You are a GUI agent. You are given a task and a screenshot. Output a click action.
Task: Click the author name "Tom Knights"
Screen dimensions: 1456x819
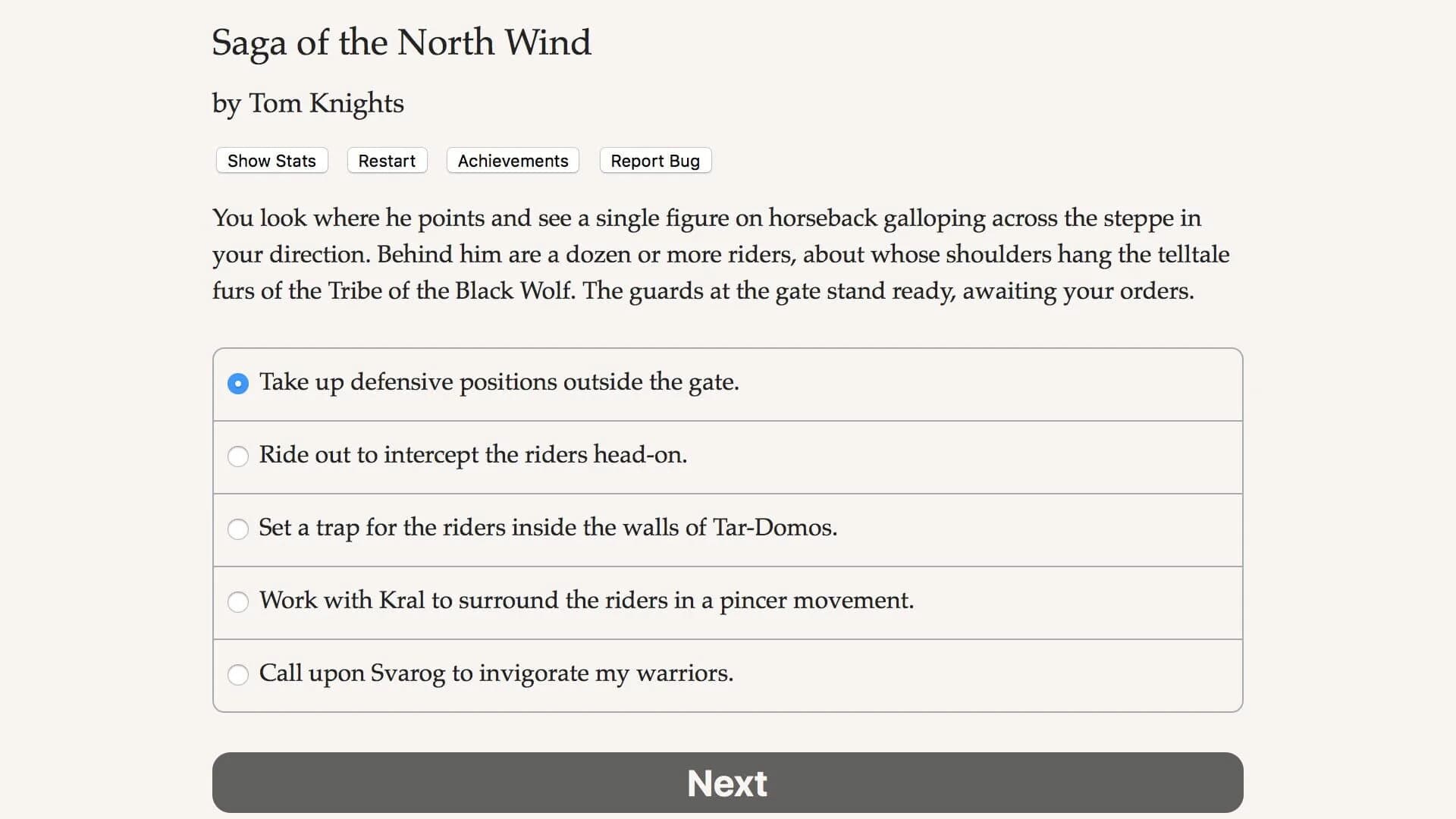click(x=307, y=104)
